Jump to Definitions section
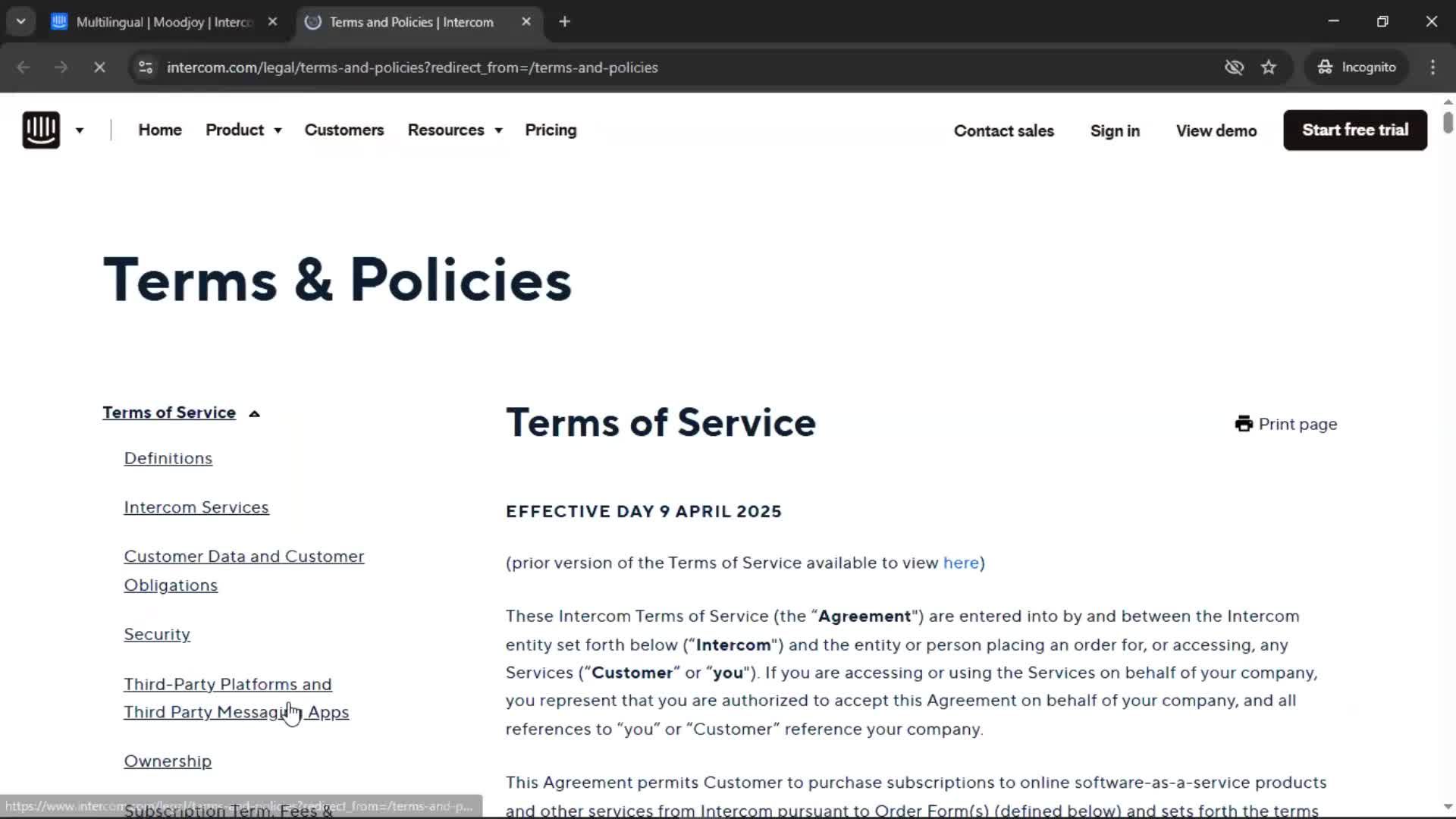Viewport: 1456px width, 819px height. point(168,458)
